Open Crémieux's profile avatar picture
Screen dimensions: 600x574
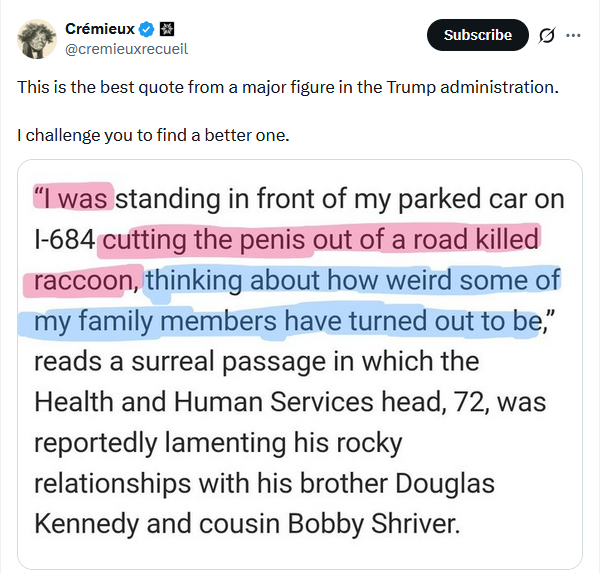tap(37, 39)
